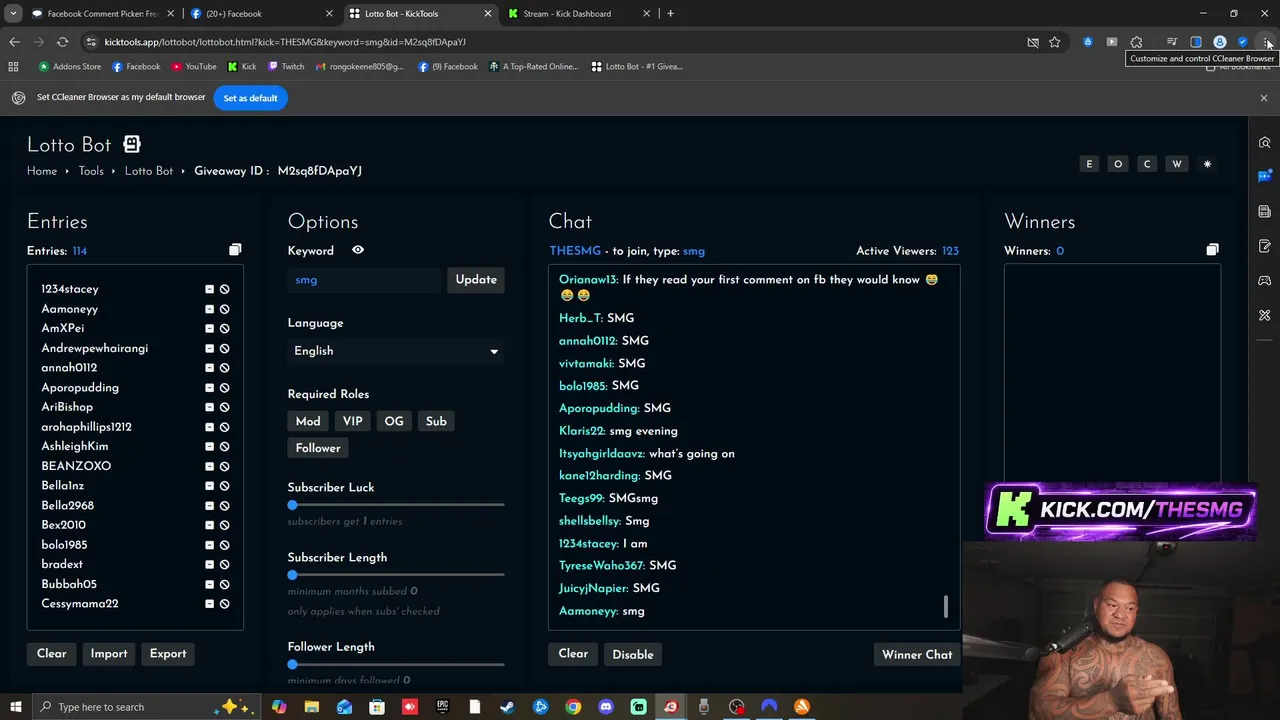This screenshot has width=1280, height=720.
Task: Open the notes pencil sidebar icon
Action: (x=1264, y=246)
